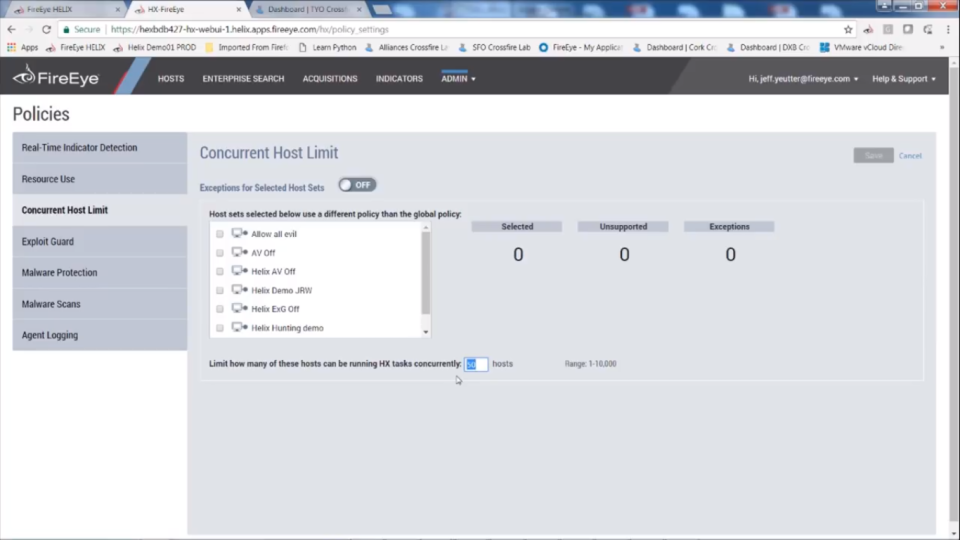Check the Helix ExG Off checkbox
This screenshot has height=540, width=960.
tap(220, 309)
